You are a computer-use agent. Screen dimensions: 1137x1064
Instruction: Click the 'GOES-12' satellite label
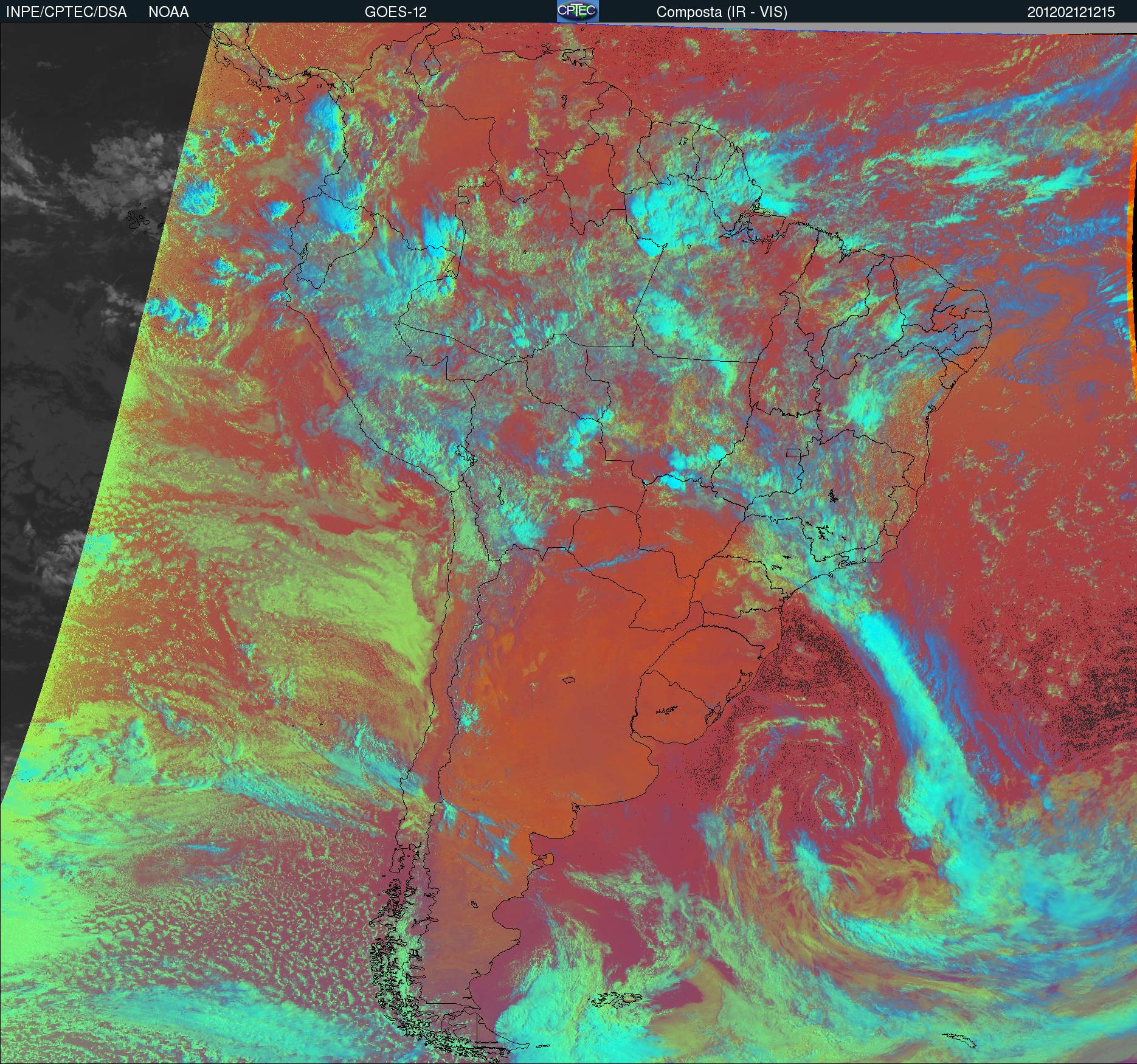click(x=396, y=12)
